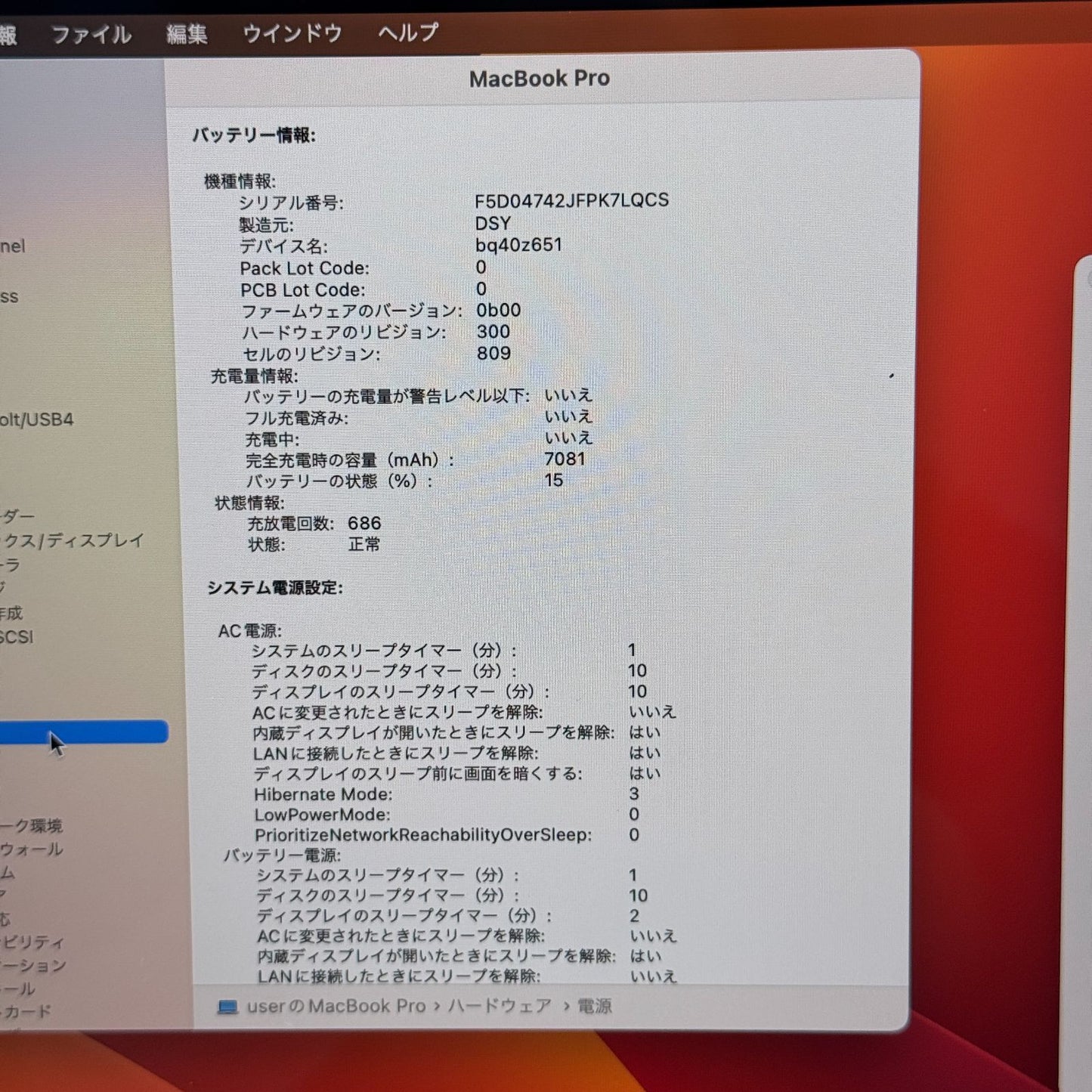Viewport: 1092px width, 1092px height.
Task: Click the 充電中 label
Action: click(272, 439)
